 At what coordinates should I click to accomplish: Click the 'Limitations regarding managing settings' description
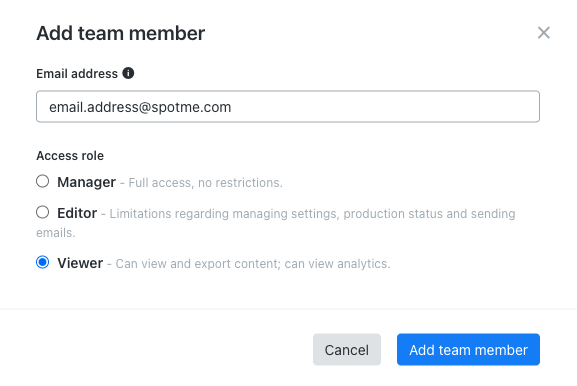(276, 223)
